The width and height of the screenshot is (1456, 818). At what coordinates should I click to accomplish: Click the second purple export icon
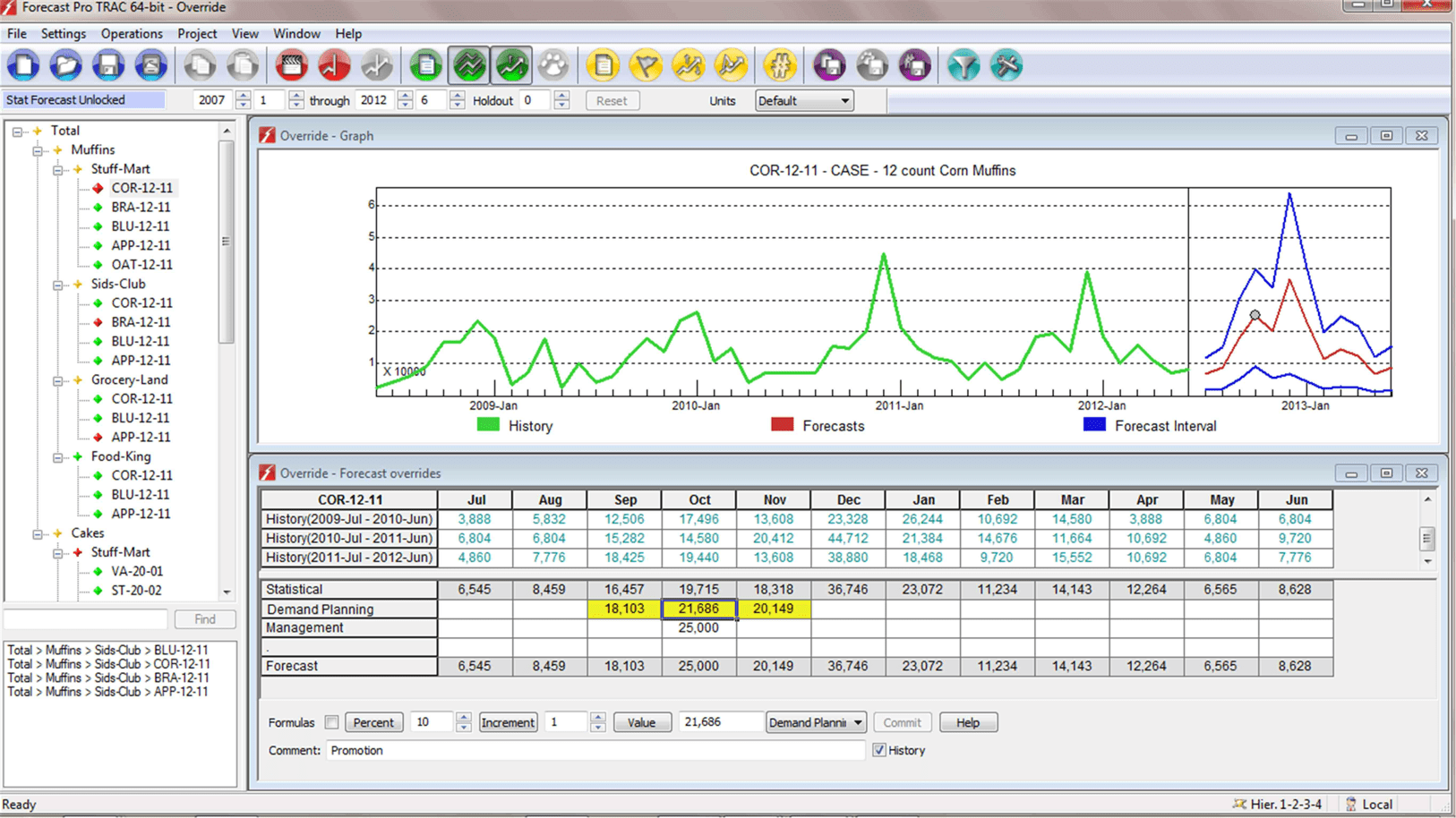914,65
